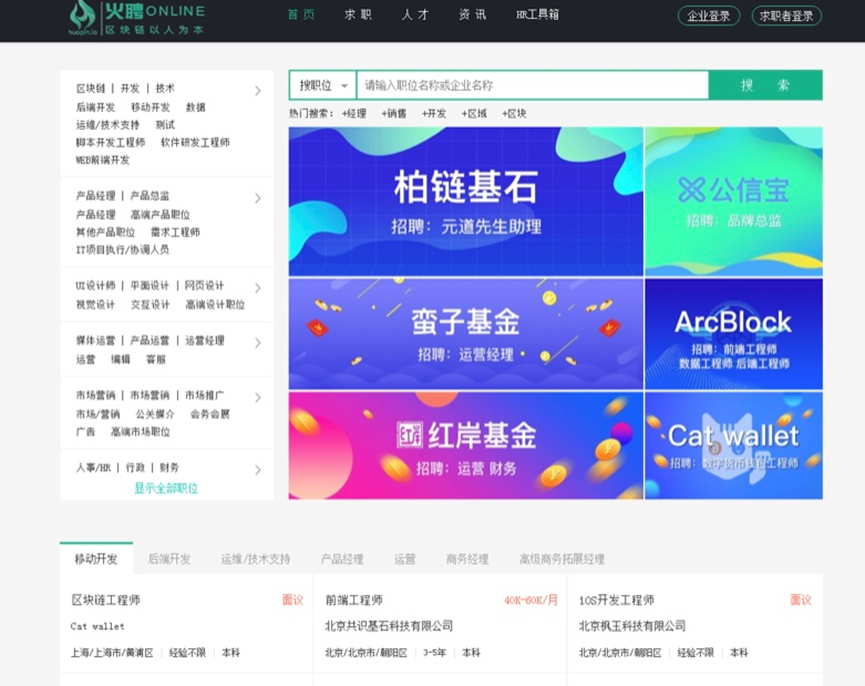Viewport: 865px width, 686px height.
Task: Focus the job or company name search field
Action: point(532,85)
